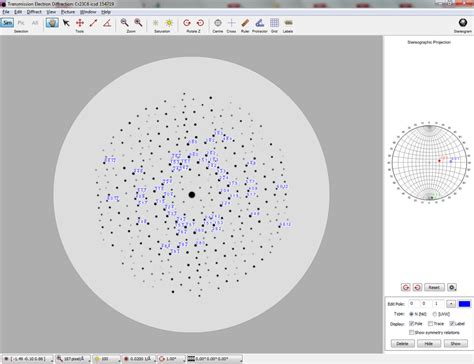Increase saturation with the bright sun icon
Screen dimensions: 474x364
pyautogui.click(x=169, y=23)
